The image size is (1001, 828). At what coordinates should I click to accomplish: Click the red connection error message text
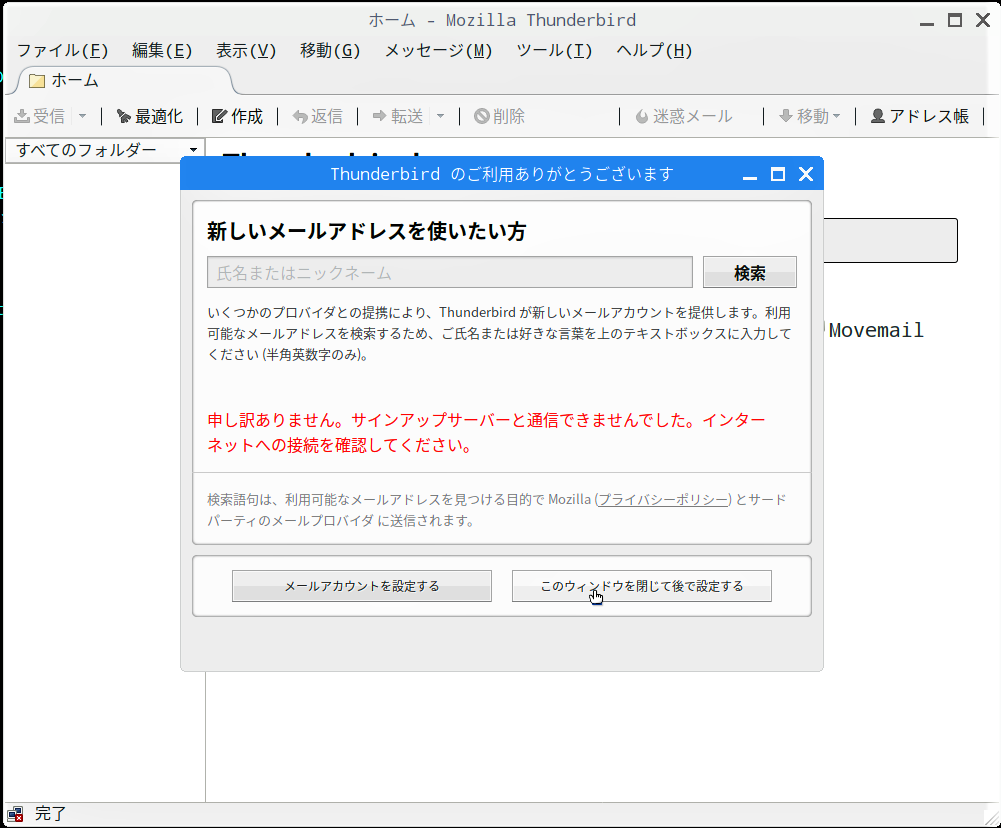click(486, 432)
